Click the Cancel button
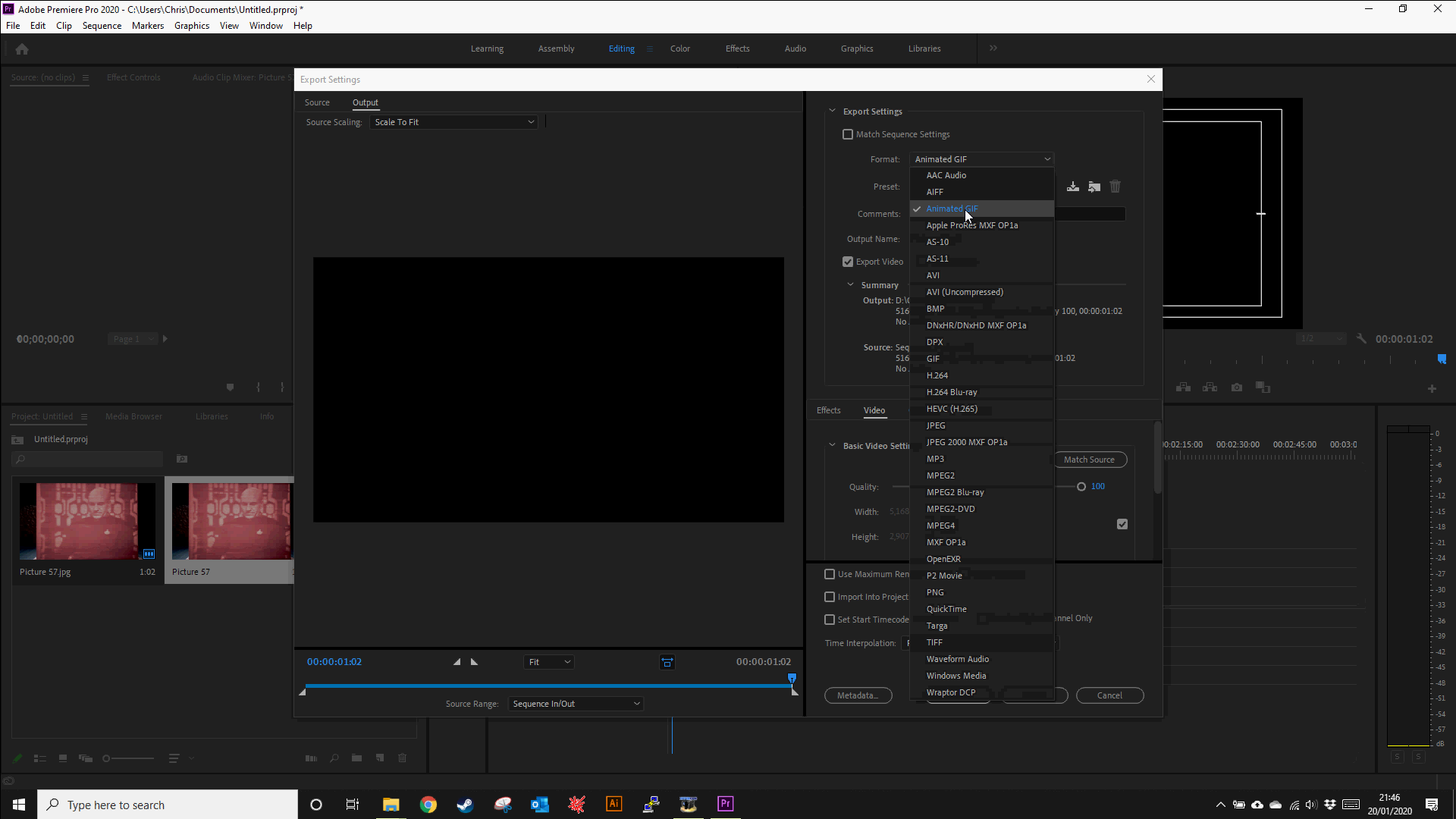 (x=1109, y=695)
